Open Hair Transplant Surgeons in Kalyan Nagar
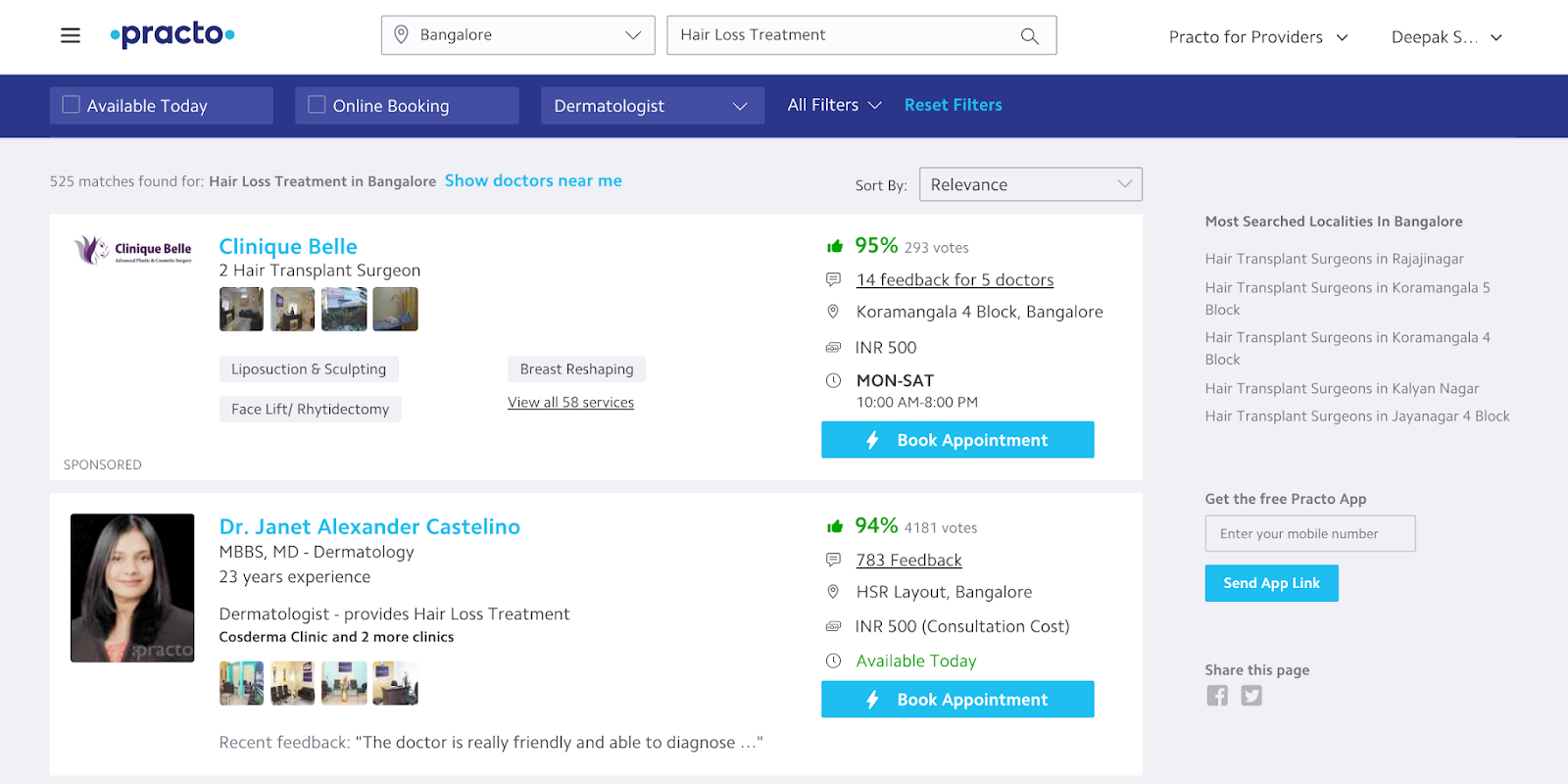Screen dimensions: 1568x784 [1342, 389]
